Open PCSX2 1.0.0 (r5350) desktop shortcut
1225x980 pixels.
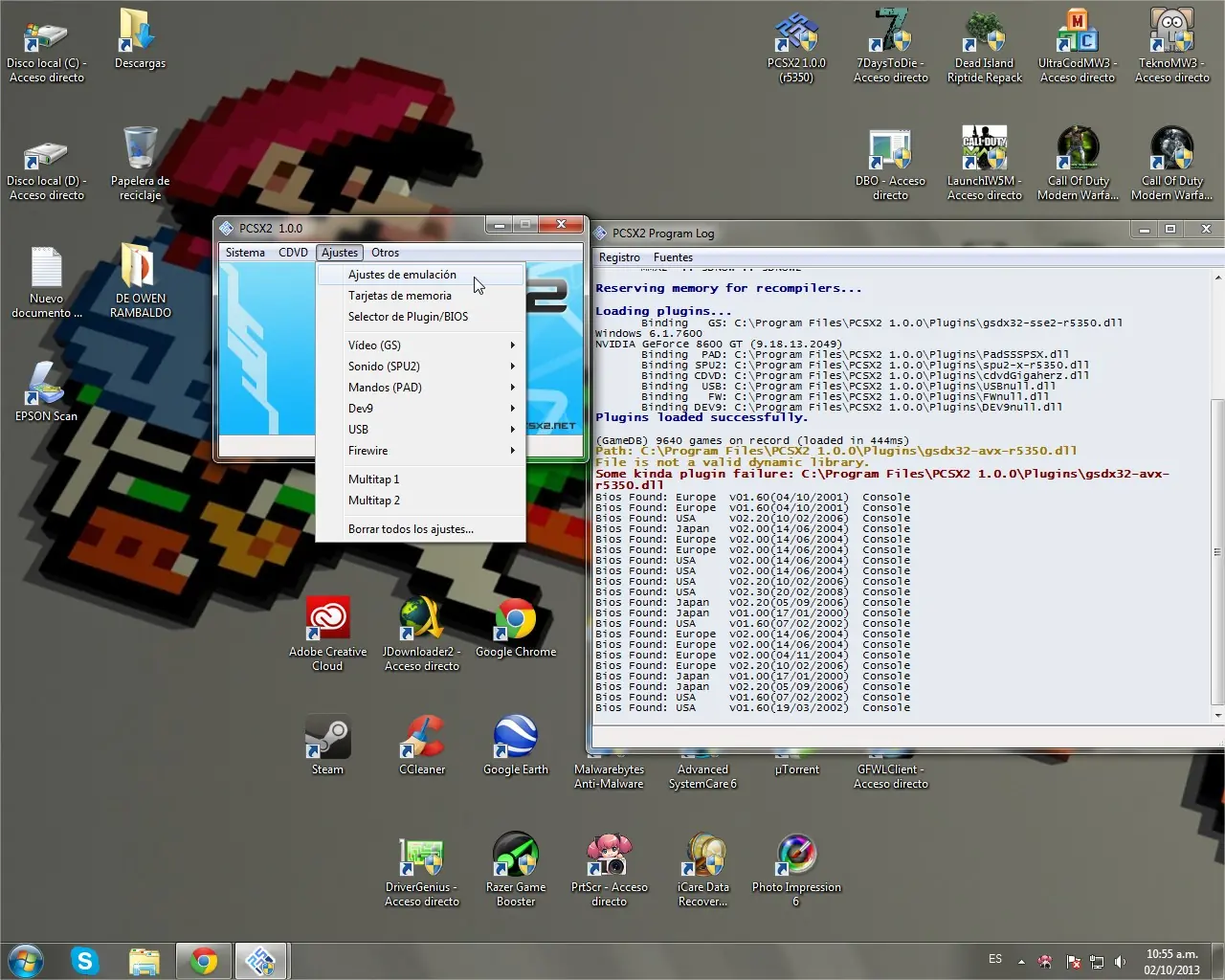796,46
